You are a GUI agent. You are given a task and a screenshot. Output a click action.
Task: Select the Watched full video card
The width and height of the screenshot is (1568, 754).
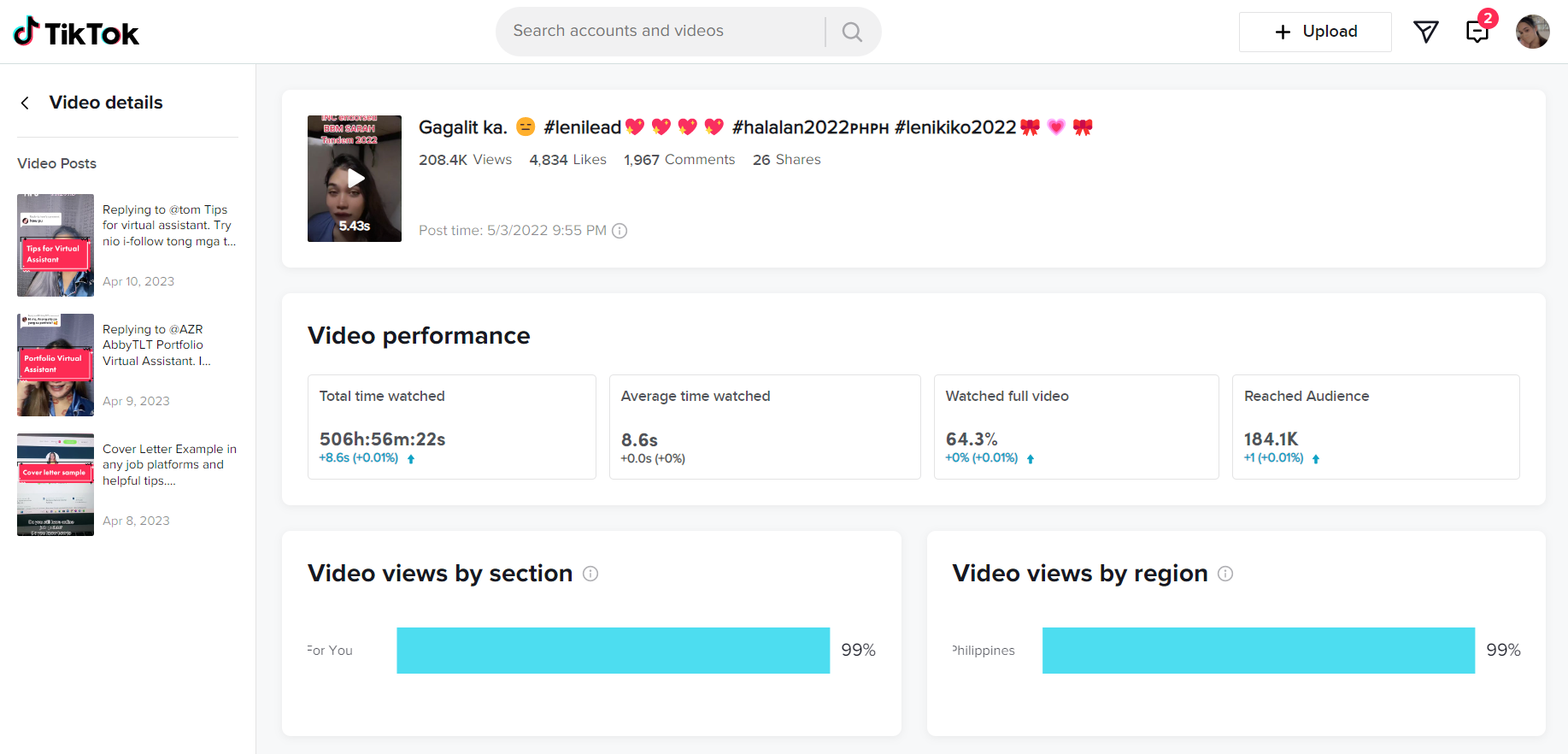coord(1076,427)
